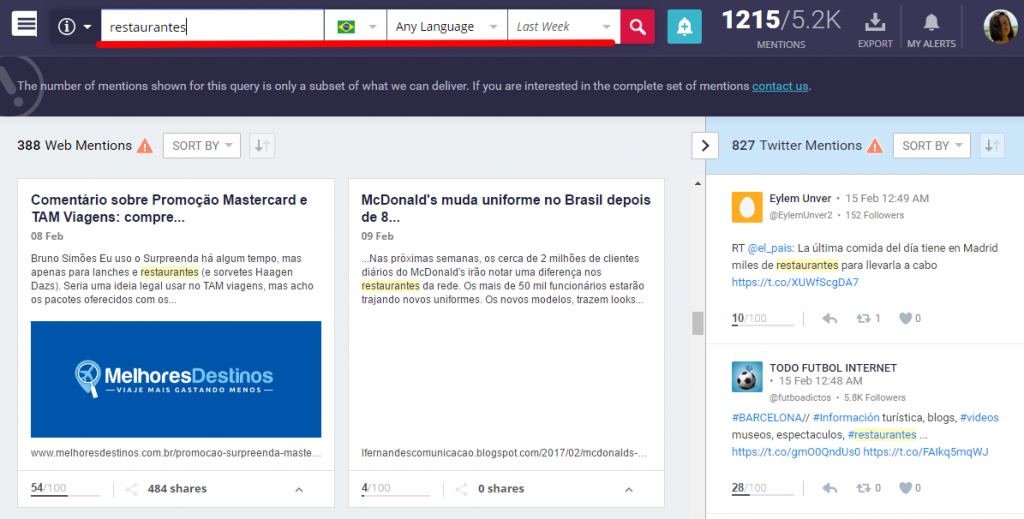Open the user profile avatar
Image resolution: width=1024 pixels, height=519 pixels.
(1000, 27)
